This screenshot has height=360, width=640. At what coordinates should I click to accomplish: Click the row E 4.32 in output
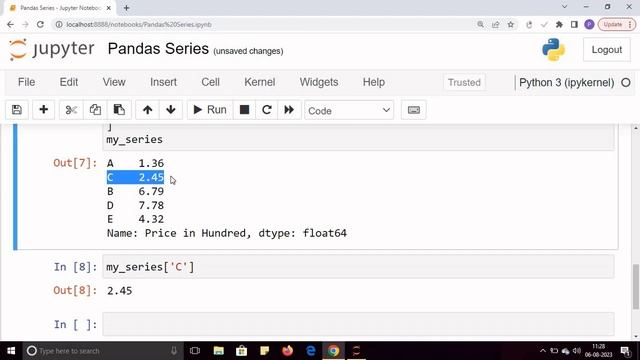click(x=135, y=219)
